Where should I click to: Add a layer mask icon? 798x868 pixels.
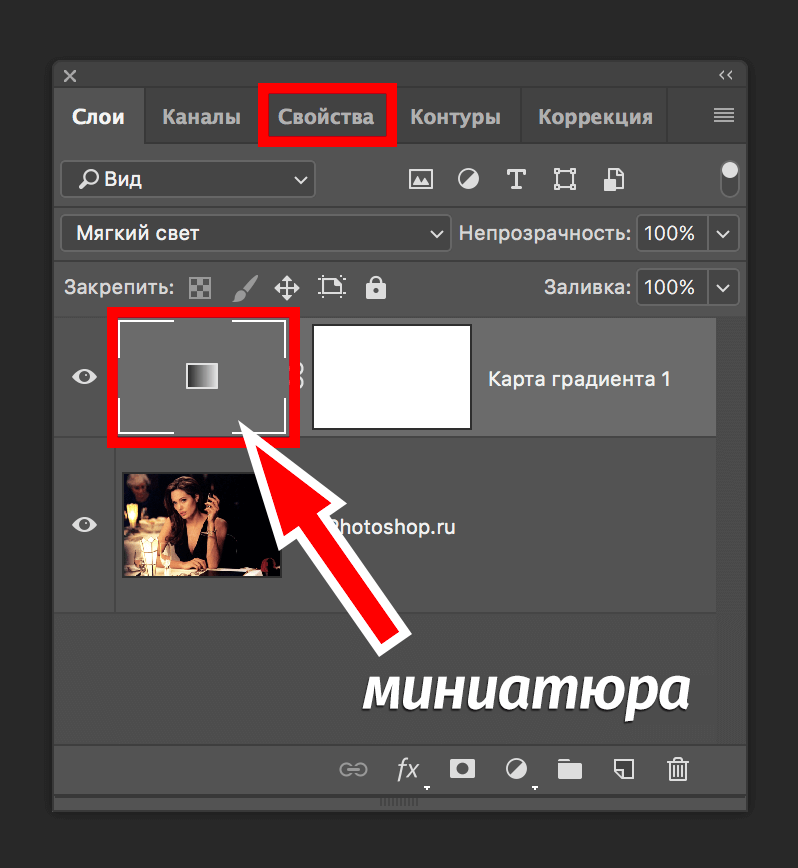pos(462,769)
